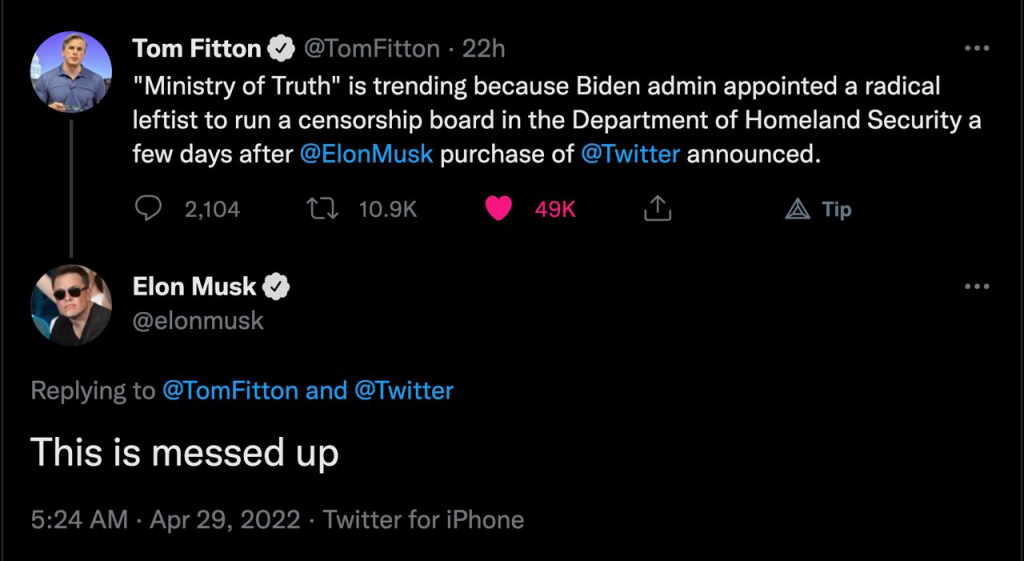Click the Tom Fitton display name
Screen dimensions: 1024x561
tap(196, 48)
